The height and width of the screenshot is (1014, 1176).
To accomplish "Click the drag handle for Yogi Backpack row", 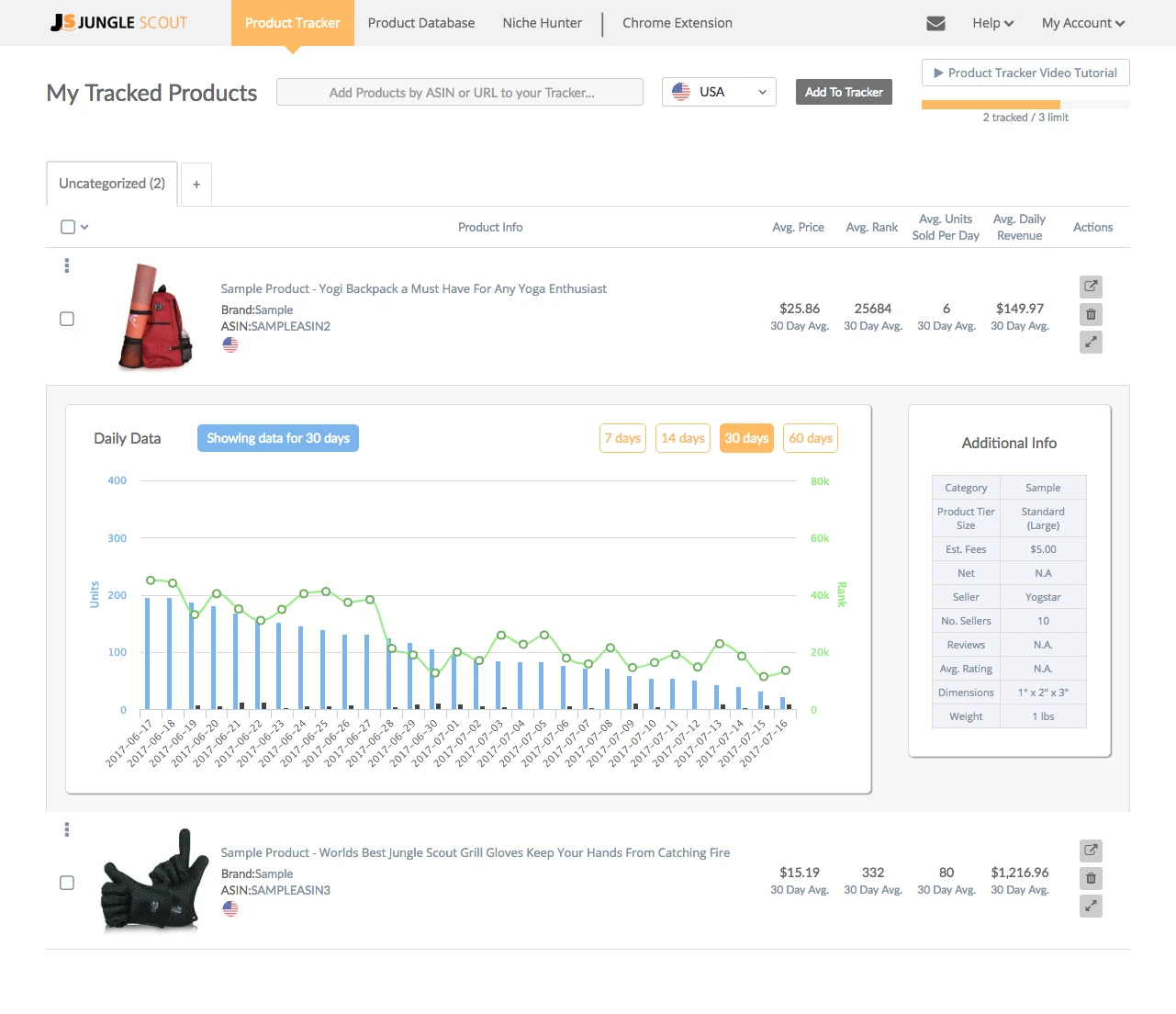I will [67, 265].
